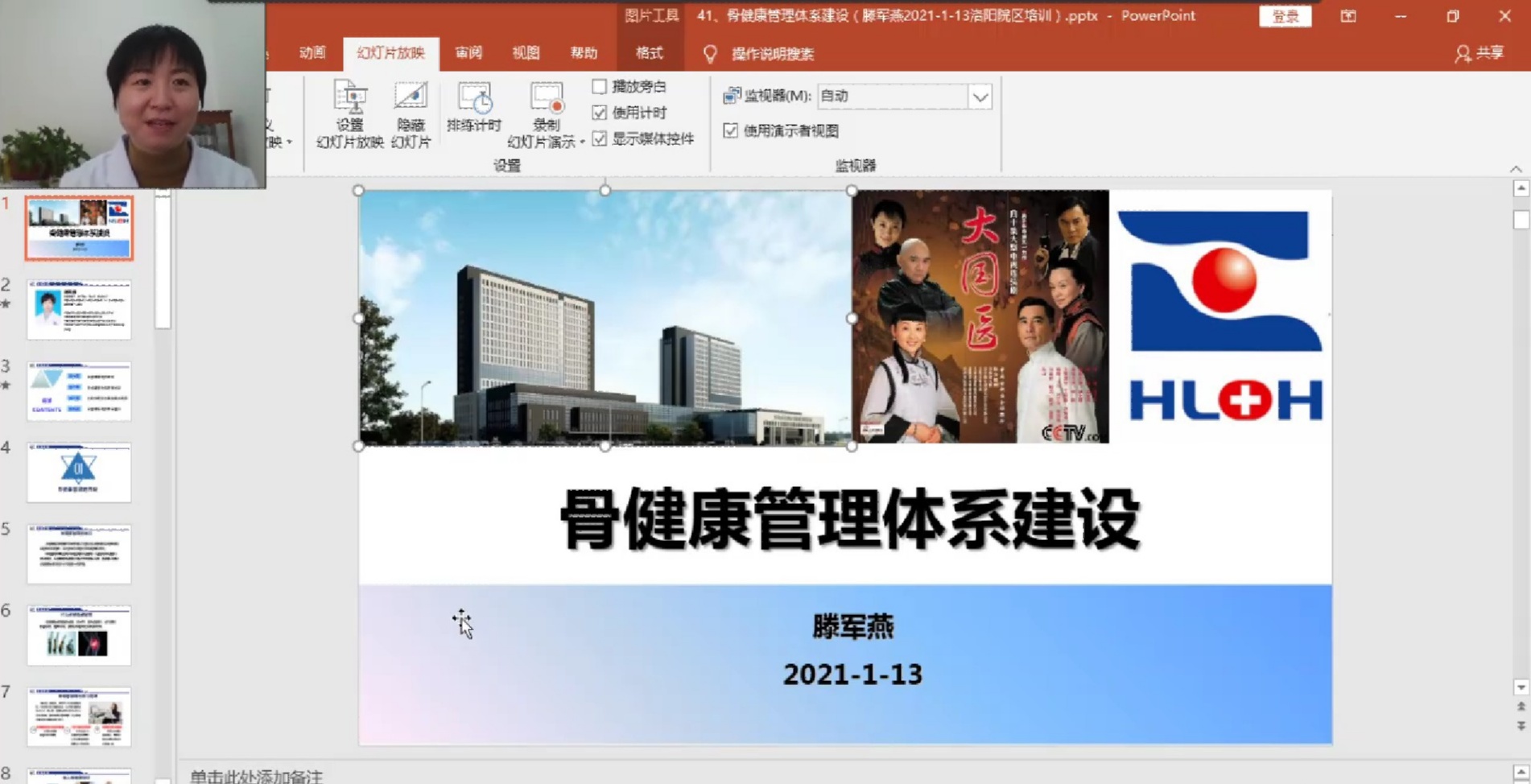This screenshot has width=1531, height=784.
Task: Click the Share (共享) person icon
Action: click(1463, 54)
